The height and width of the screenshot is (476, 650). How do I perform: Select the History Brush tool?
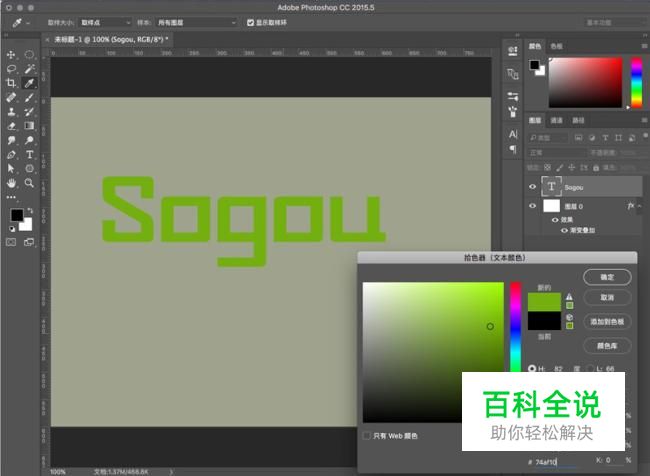click(x=29, y=112)
